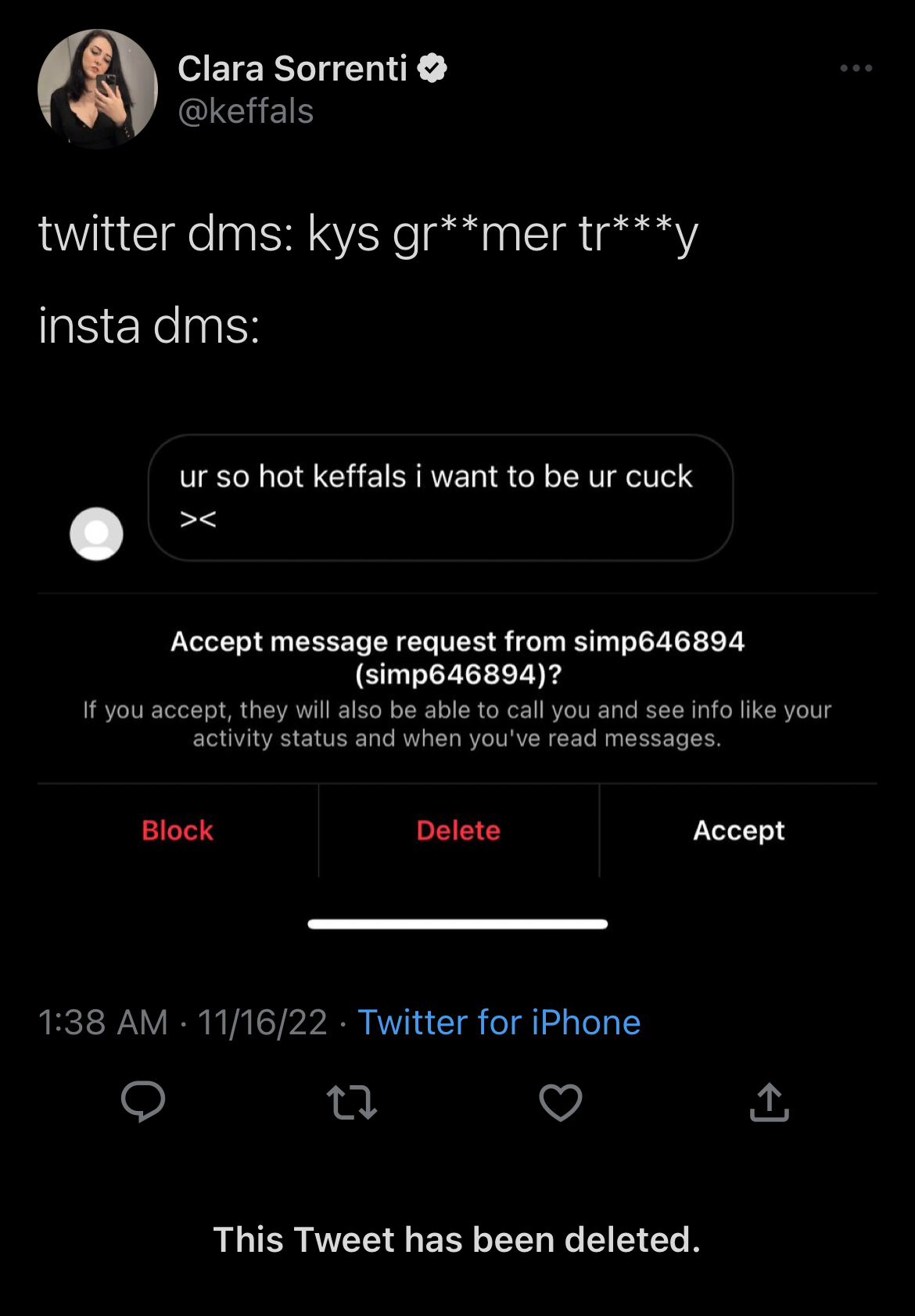Tap the share upload icon
Screen dimensions: 915x1316
click(770, 1102)
